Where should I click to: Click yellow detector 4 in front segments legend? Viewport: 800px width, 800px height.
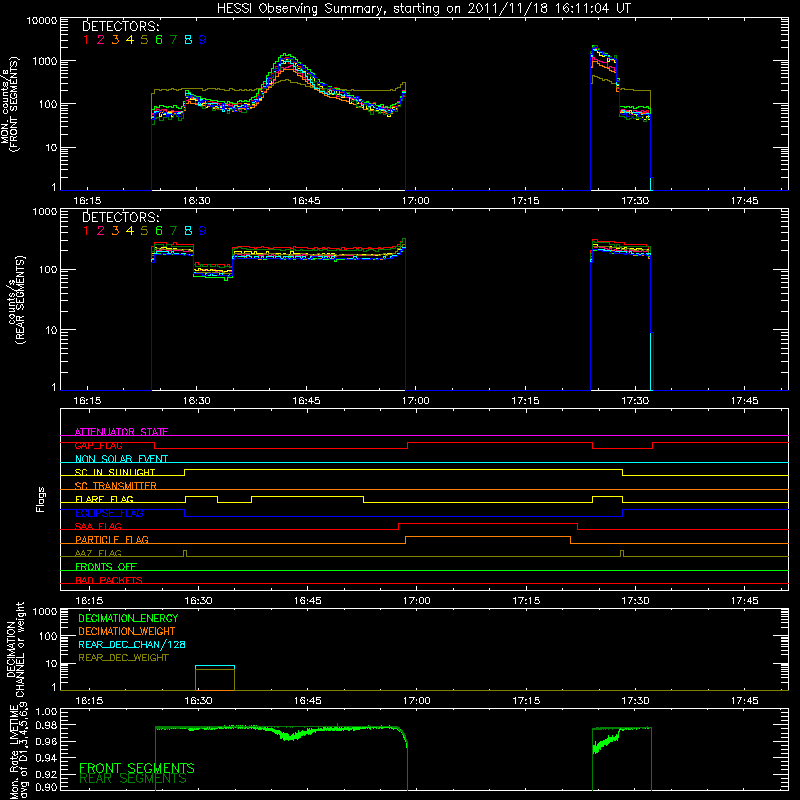(130, 39)
